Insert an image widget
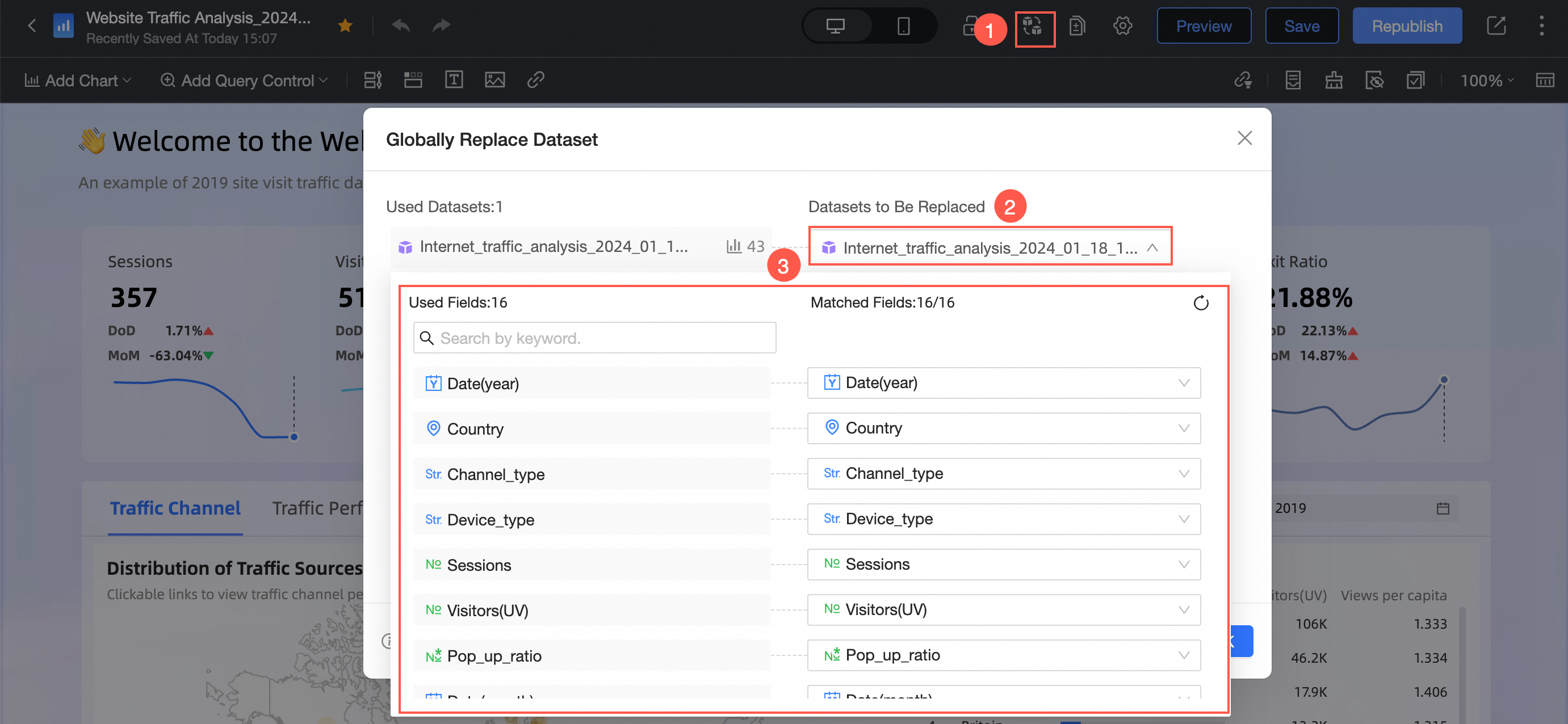Screen dimensions: 1568x724 [x=494, y=79]
